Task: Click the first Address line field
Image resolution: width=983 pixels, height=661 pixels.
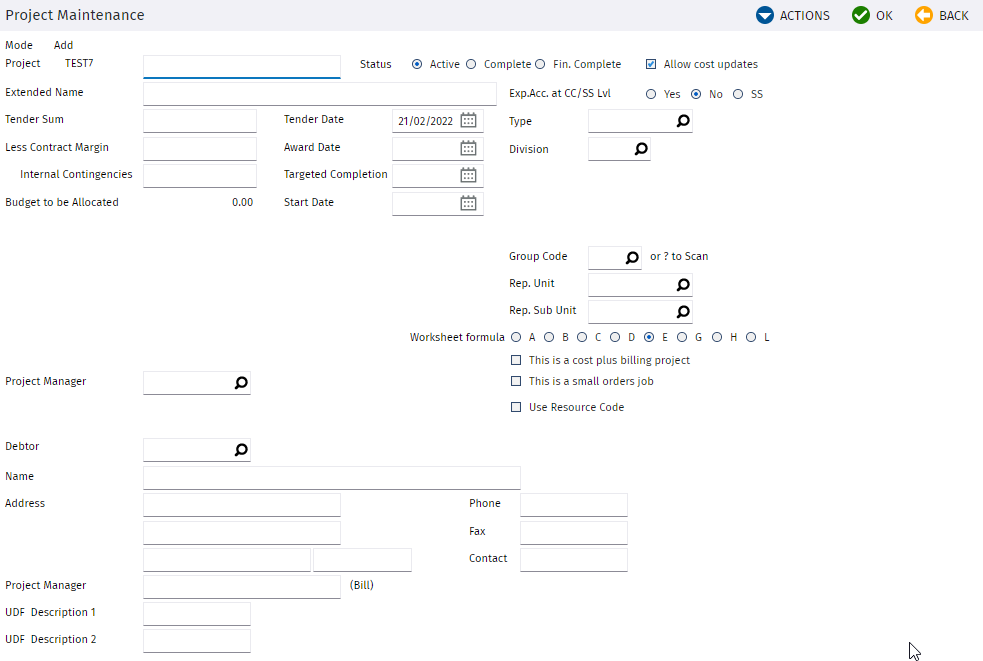Action: coord(242,505)
